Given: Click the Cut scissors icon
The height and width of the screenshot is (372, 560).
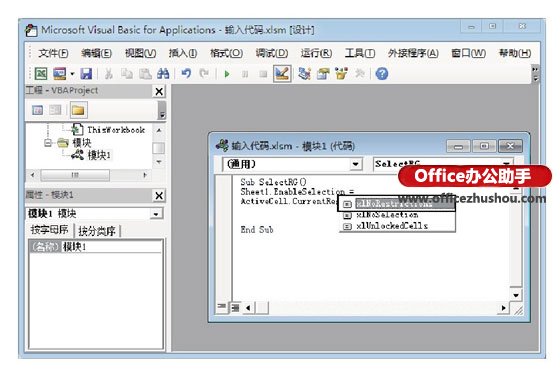Looking at the screenshot, I should (x=109, y=74).
